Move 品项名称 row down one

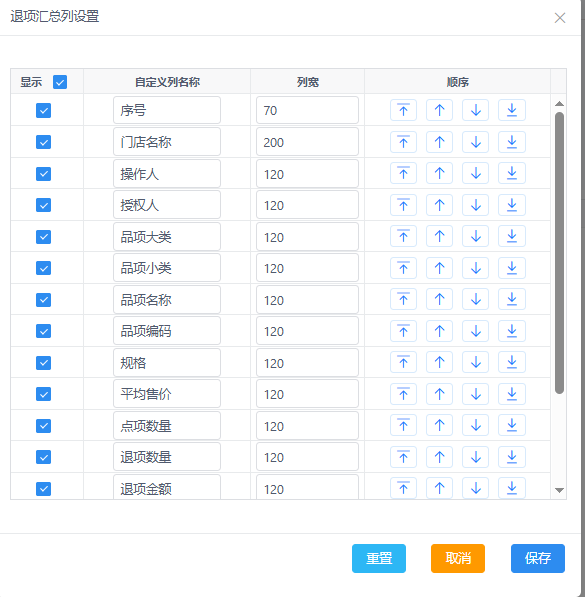point(476,299)
